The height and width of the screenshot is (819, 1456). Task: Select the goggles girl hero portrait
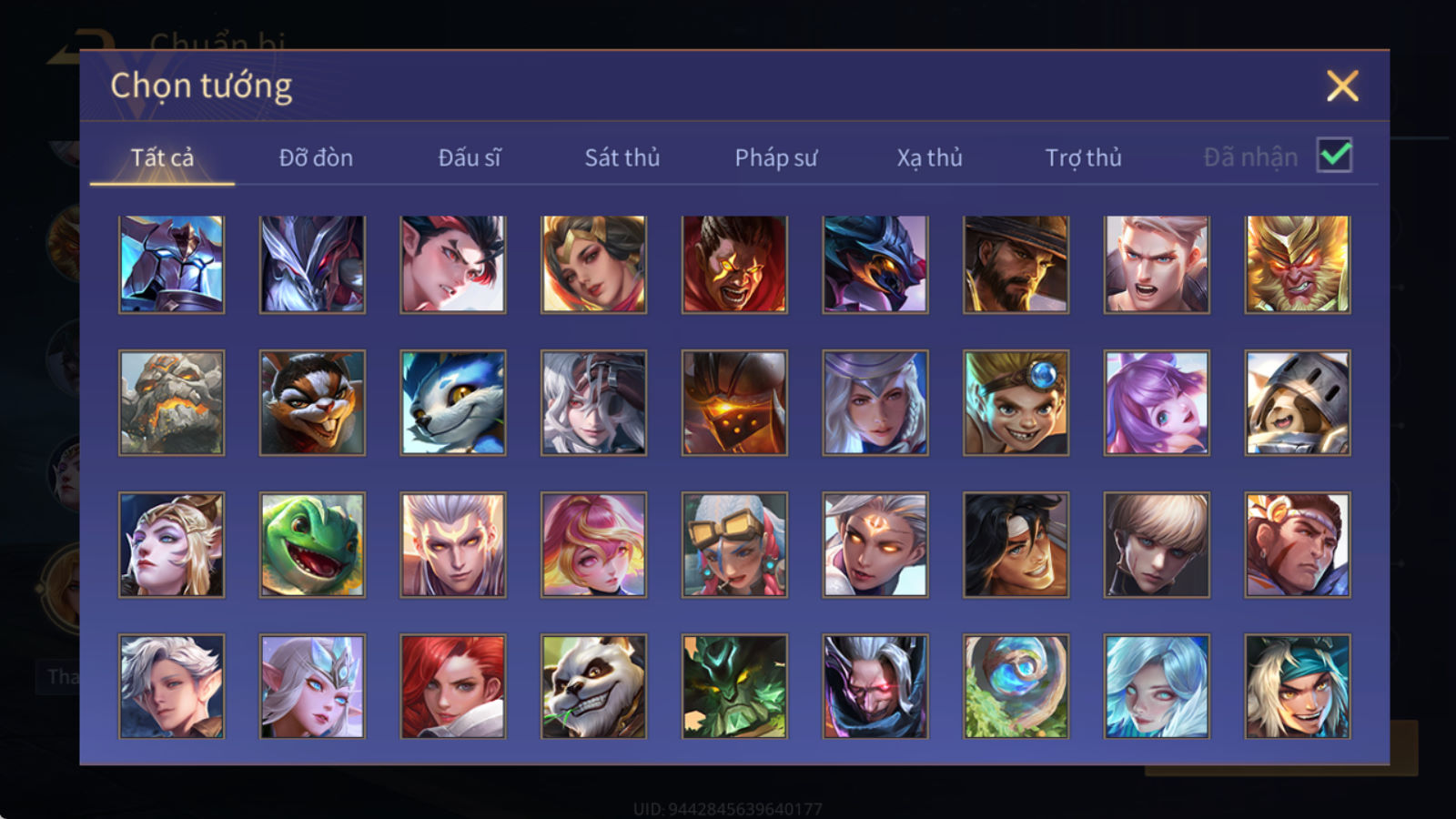(734, 545)
